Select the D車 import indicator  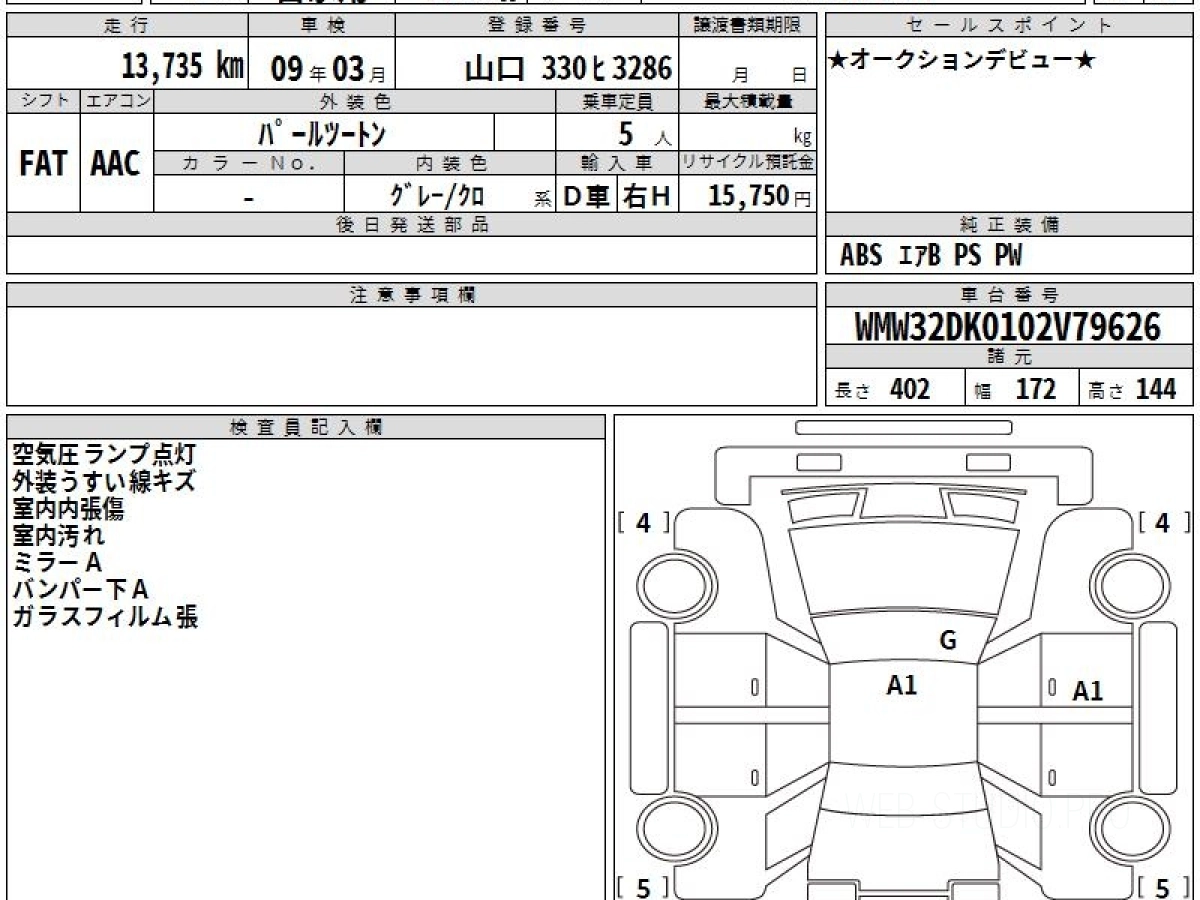point(586,197)
